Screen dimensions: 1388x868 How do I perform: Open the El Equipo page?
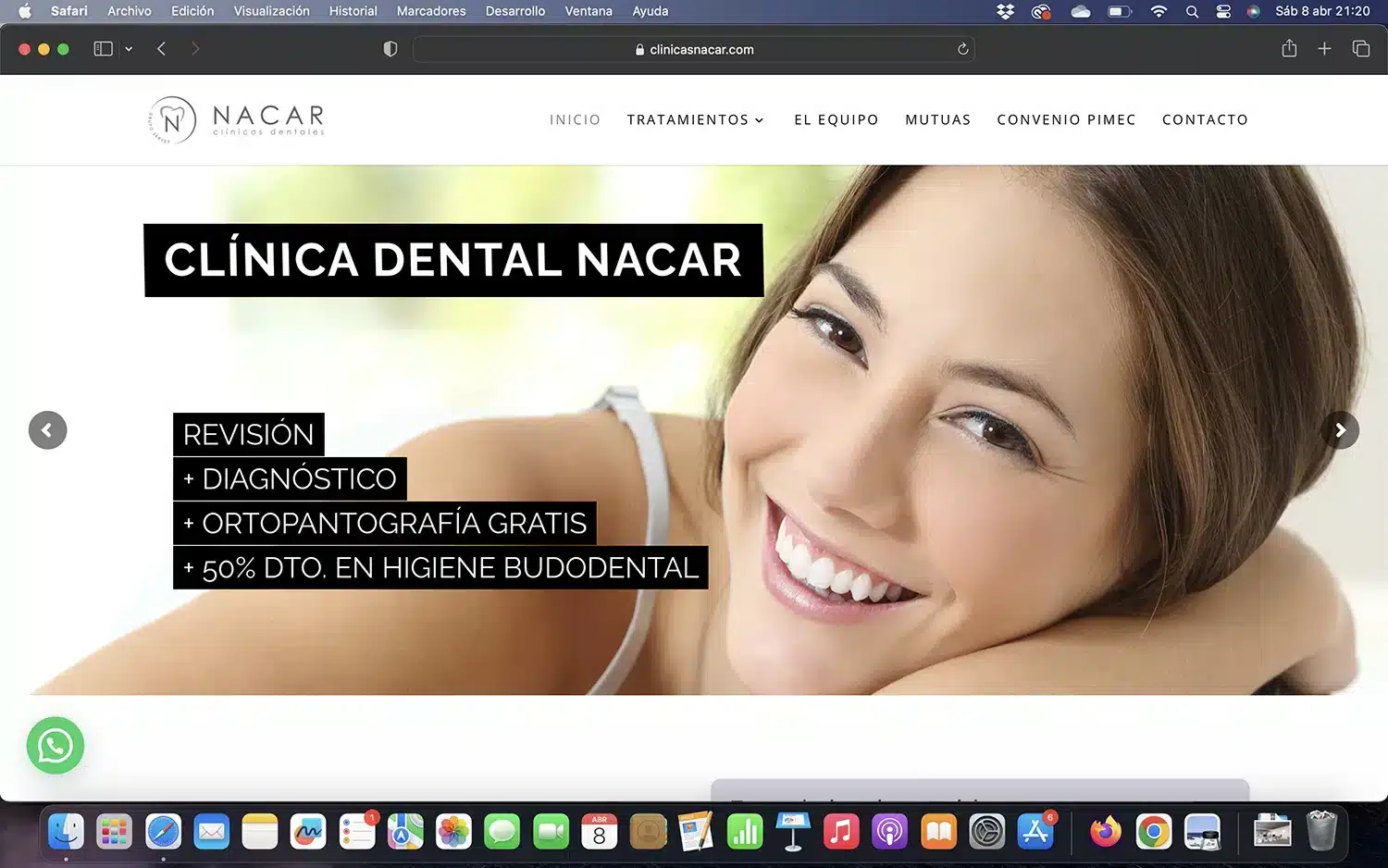click(x=836, y=120)
